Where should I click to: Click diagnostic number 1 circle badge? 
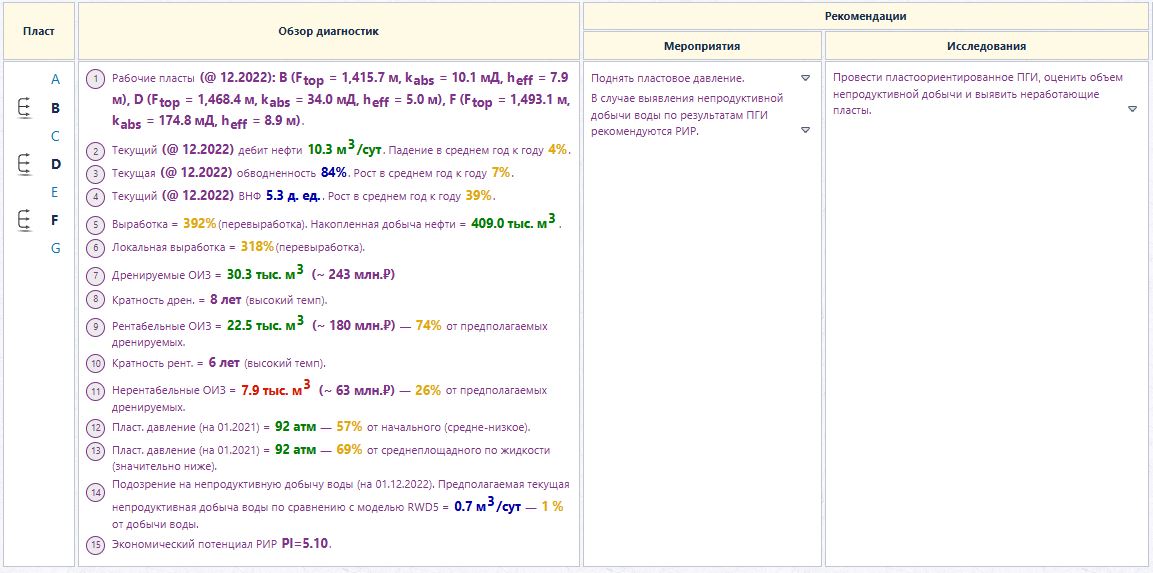pyautogui.click(x=96, y=78)
